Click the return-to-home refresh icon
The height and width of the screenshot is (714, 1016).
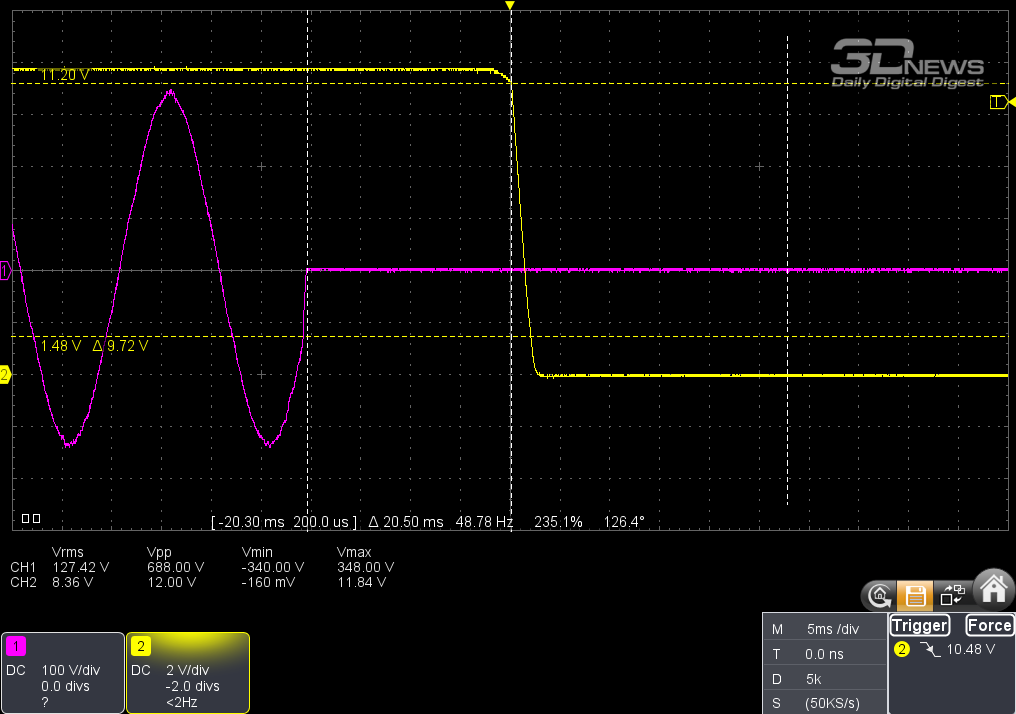click(x=879, y=595)
